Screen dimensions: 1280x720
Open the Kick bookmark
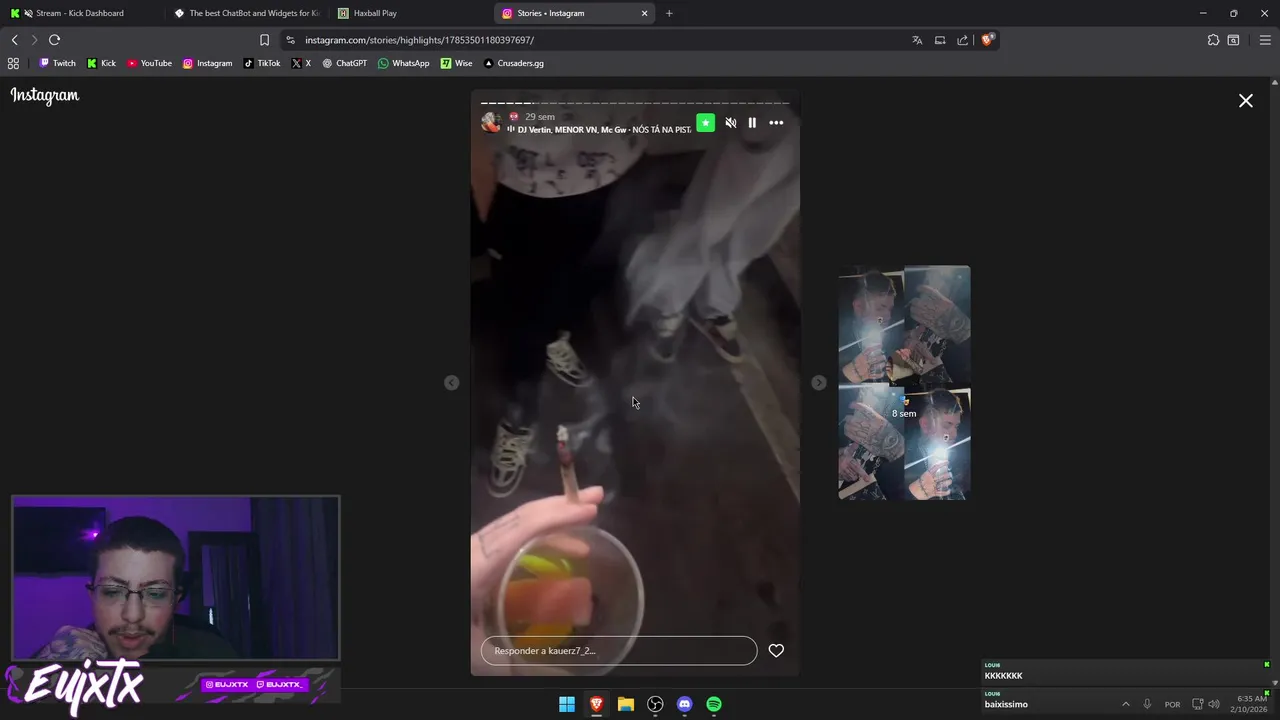pyautogui.click(x=101, y=63)
